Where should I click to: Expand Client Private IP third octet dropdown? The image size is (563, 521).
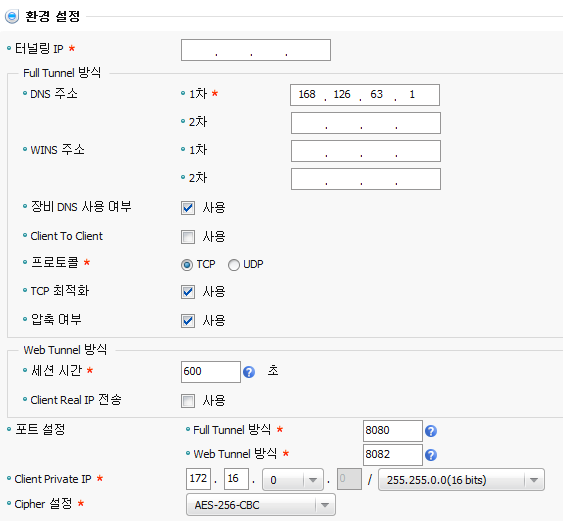click(x=293, y=480)
